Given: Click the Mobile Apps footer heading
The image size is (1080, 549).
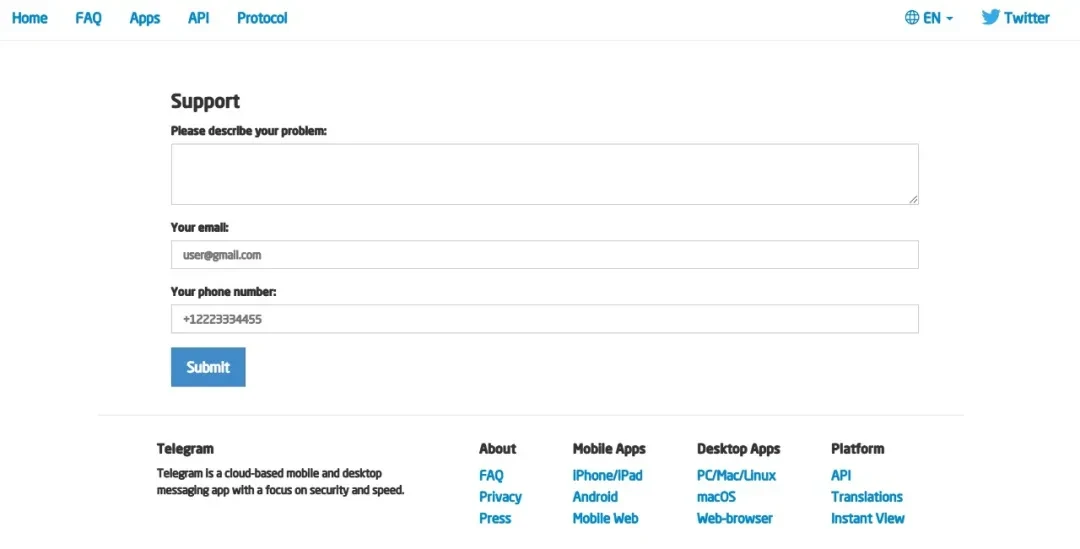Looking at the screenshot, I should tap(609, 449).
